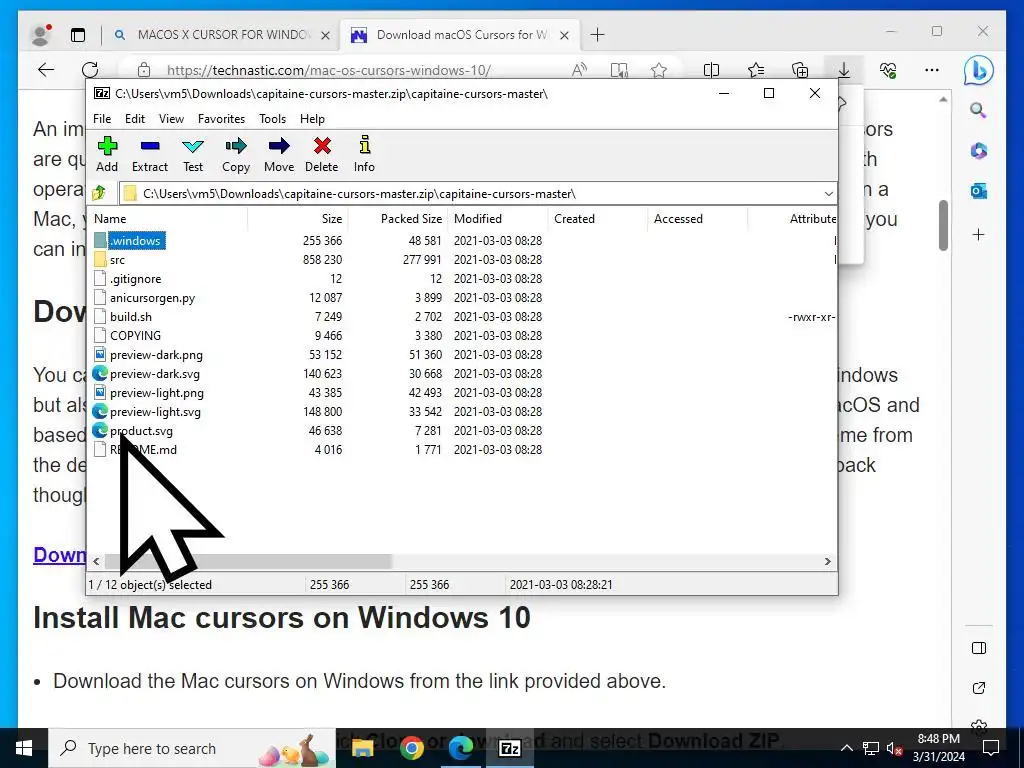This screenshot has width=1024, height=768.
Task: Open a new browser tab
Action: [x=597, y=35]
